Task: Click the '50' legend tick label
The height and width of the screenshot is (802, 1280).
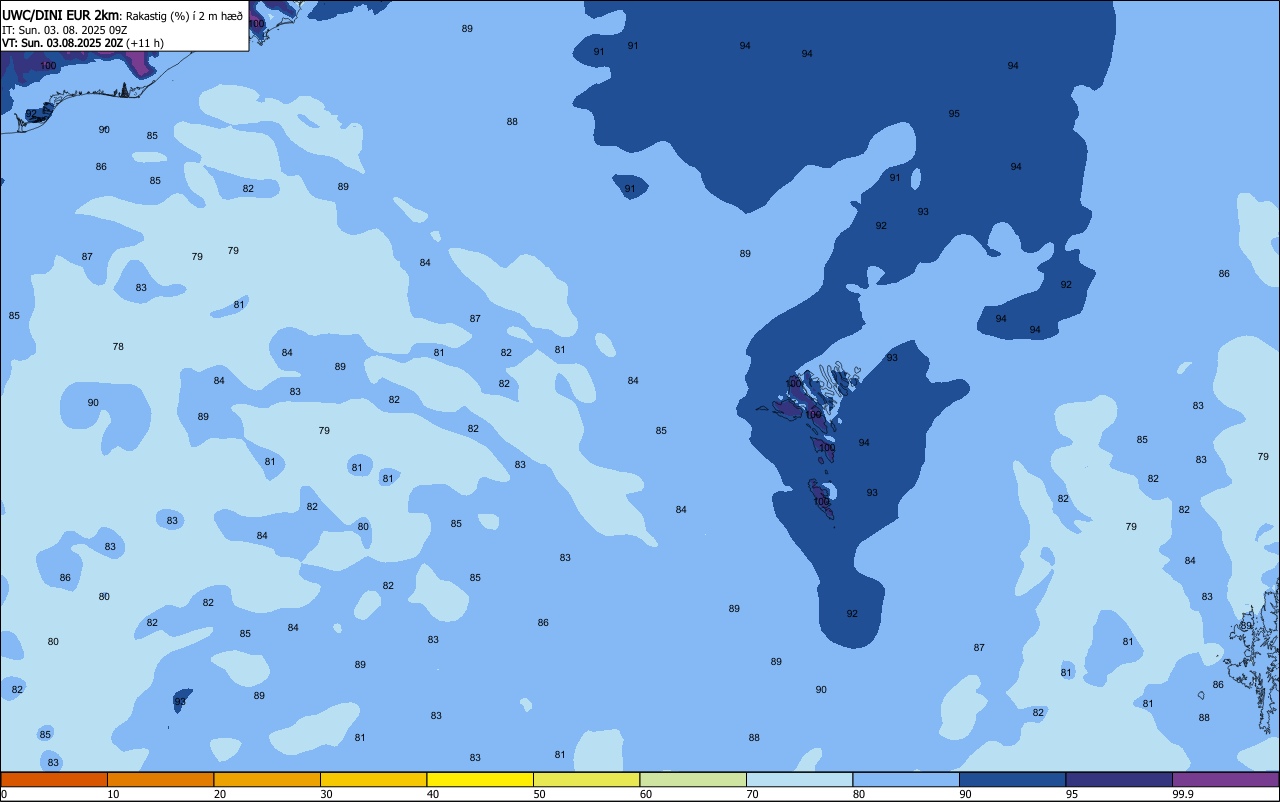Action: click(x=539, y=794)
